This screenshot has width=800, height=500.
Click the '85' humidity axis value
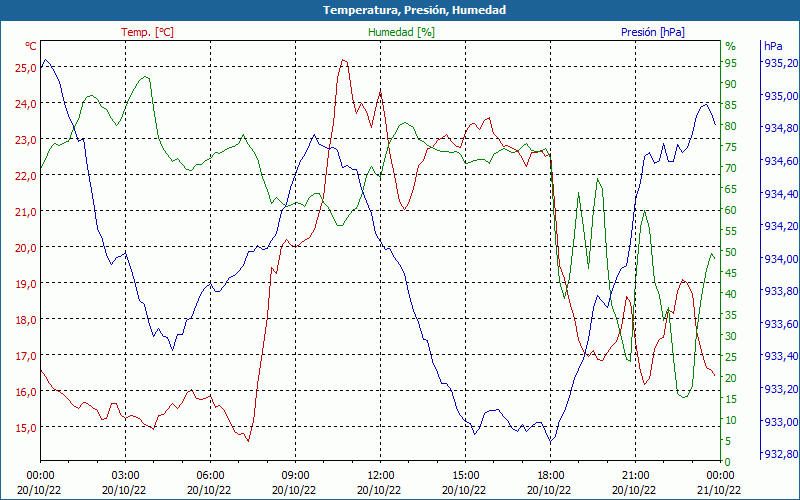click(x=731, y=105)
